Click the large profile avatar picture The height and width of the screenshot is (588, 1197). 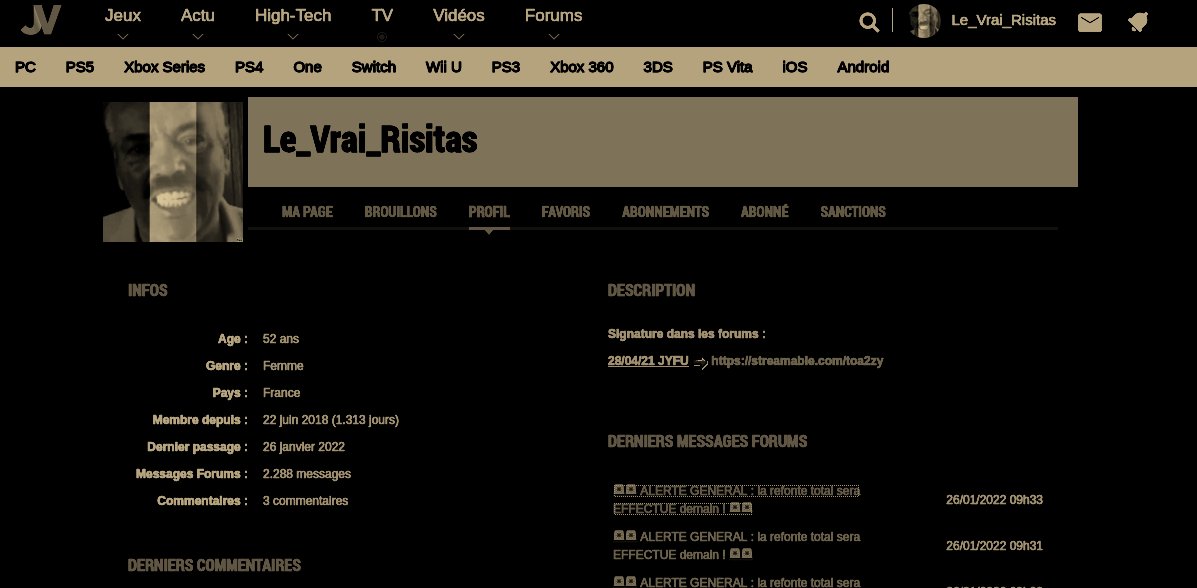tap(173, 172)
